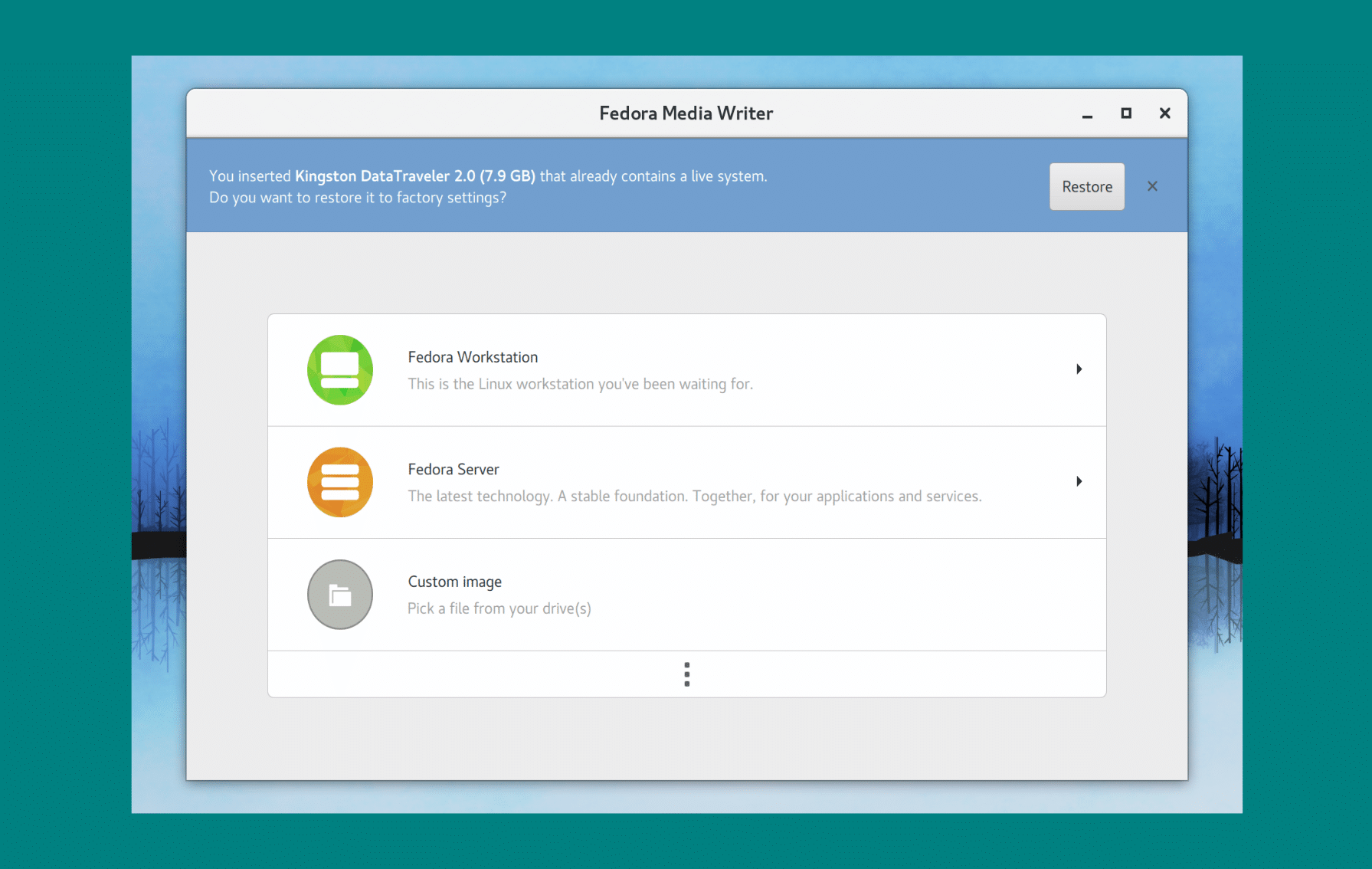Image resolution: width=1372 pixels, height=869 pixels.
Task: Show more releases via three-dot icon
Action: (687, 674)
